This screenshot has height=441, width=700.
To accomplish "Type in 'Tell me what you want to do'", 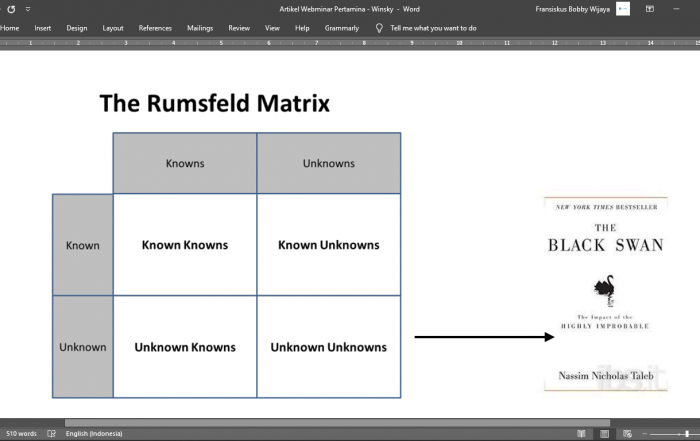I will [x=433, y=28].
